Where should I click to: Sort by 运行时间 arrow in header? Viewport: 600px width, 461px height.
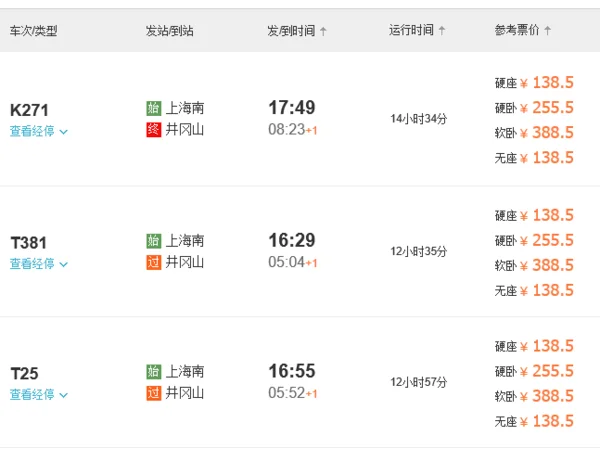click(x=442, y=31)
